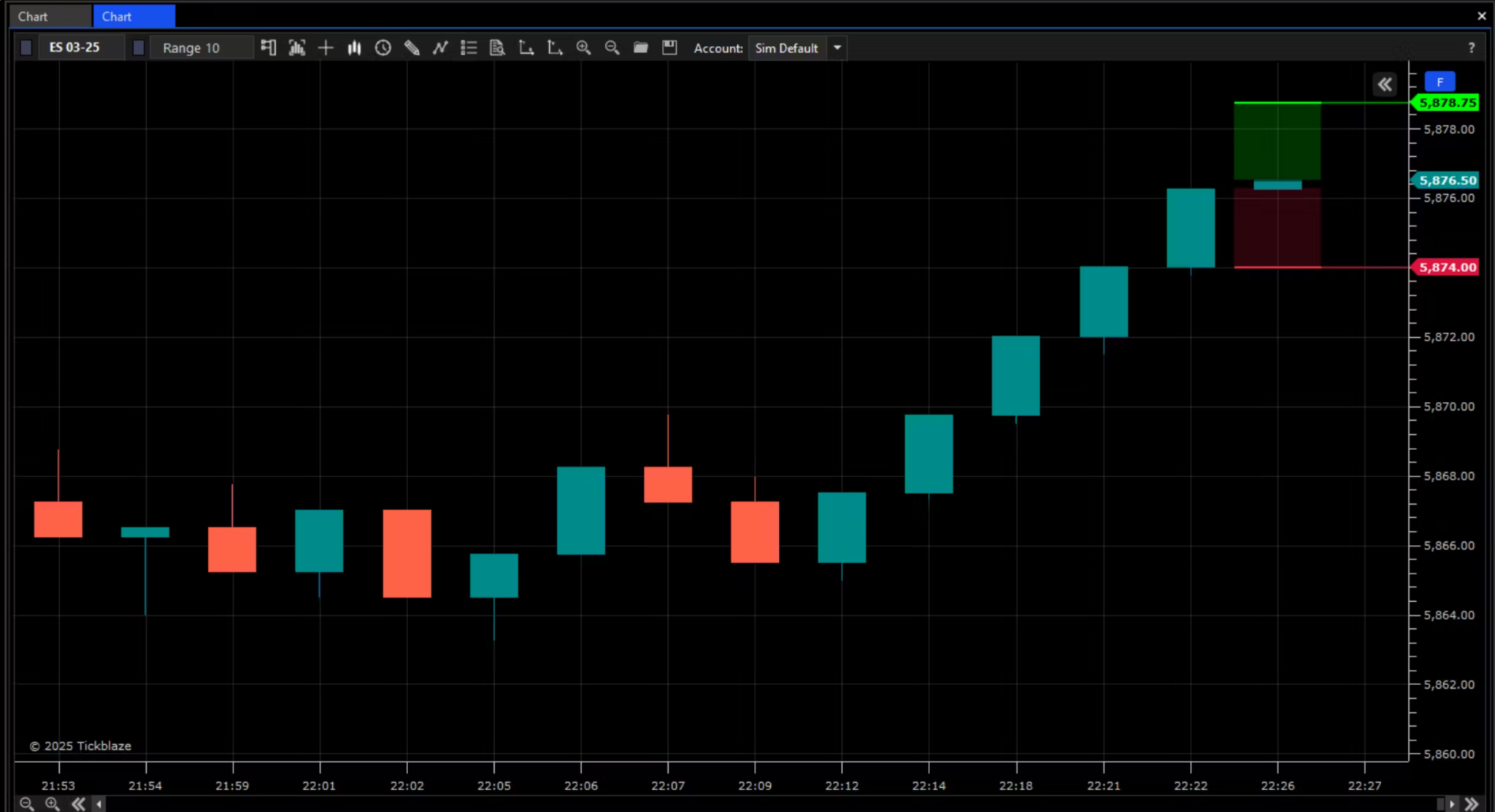The height and width of the screenshot is (812, 1495).
Task: Toggle the square left of Range 10
Action: [x=139, y=48]
